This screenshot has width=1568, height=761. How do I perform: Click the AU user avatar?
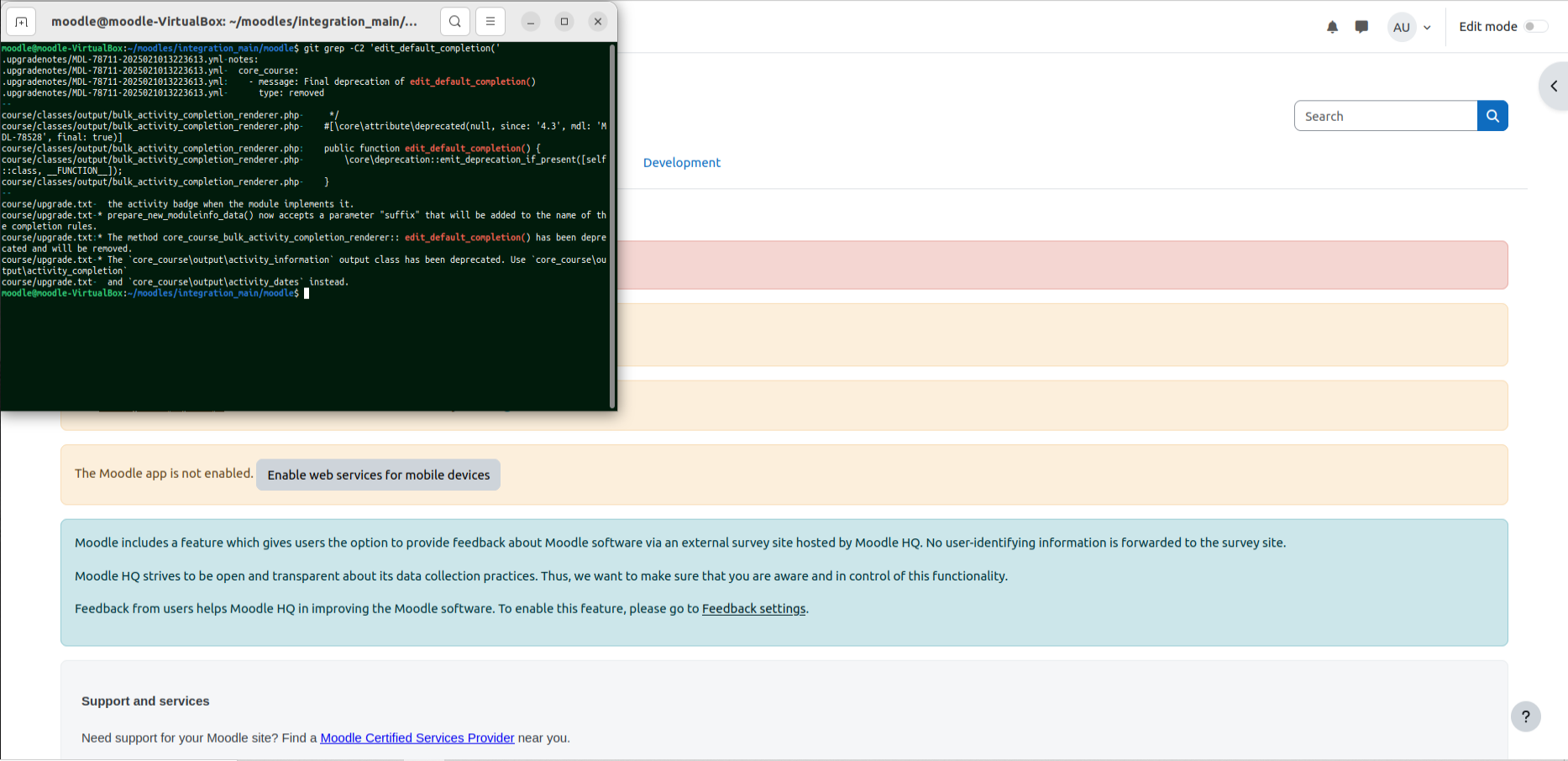[1402, 27]
